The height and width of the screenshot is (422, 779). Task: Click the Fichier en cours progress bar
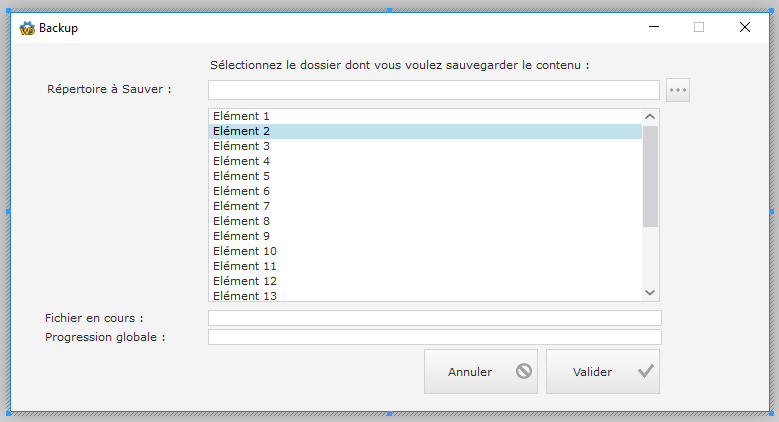click(434, 318)
